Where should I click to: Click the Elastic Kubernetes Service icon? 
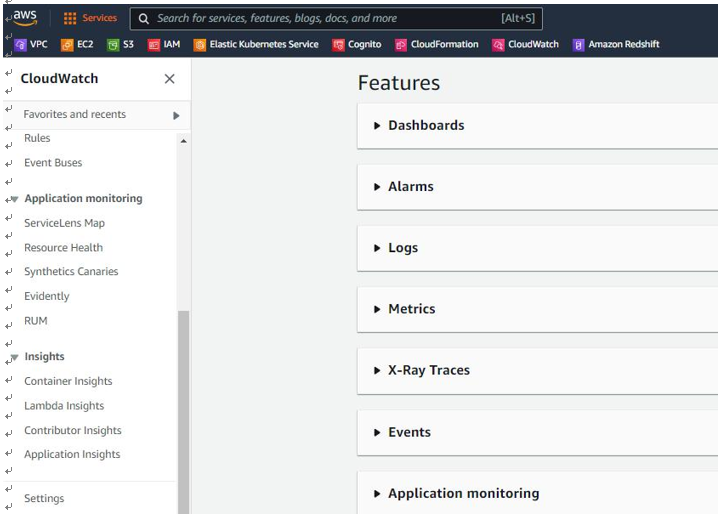pyautogui.click(x=199, y=45)
